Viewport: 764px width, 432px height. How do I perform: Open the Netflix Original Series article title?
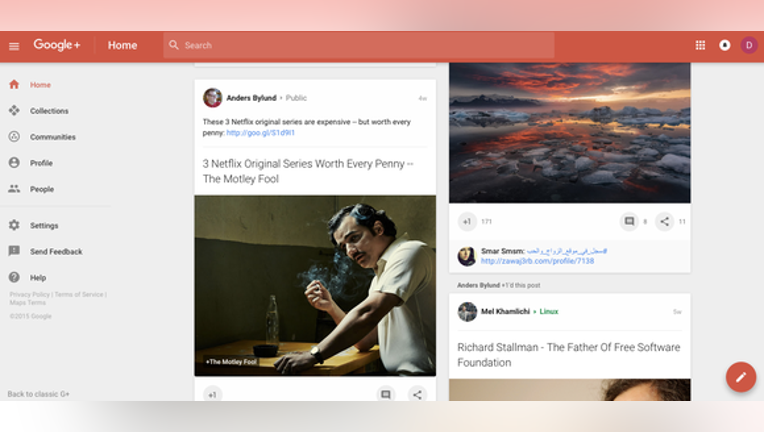(308, 171)
